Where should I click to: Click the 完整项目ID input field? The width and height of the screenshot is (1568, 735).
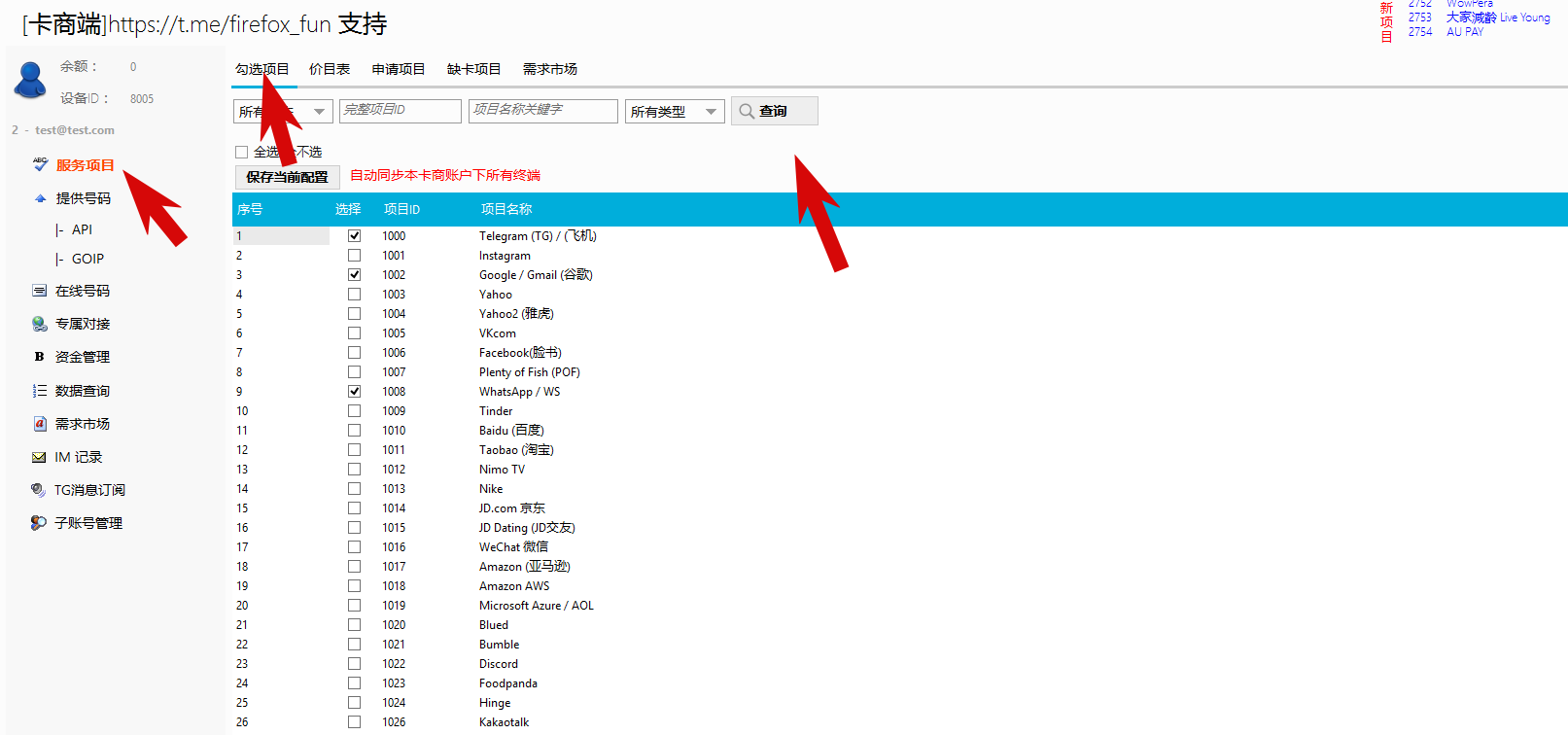(x=401, y=111)
